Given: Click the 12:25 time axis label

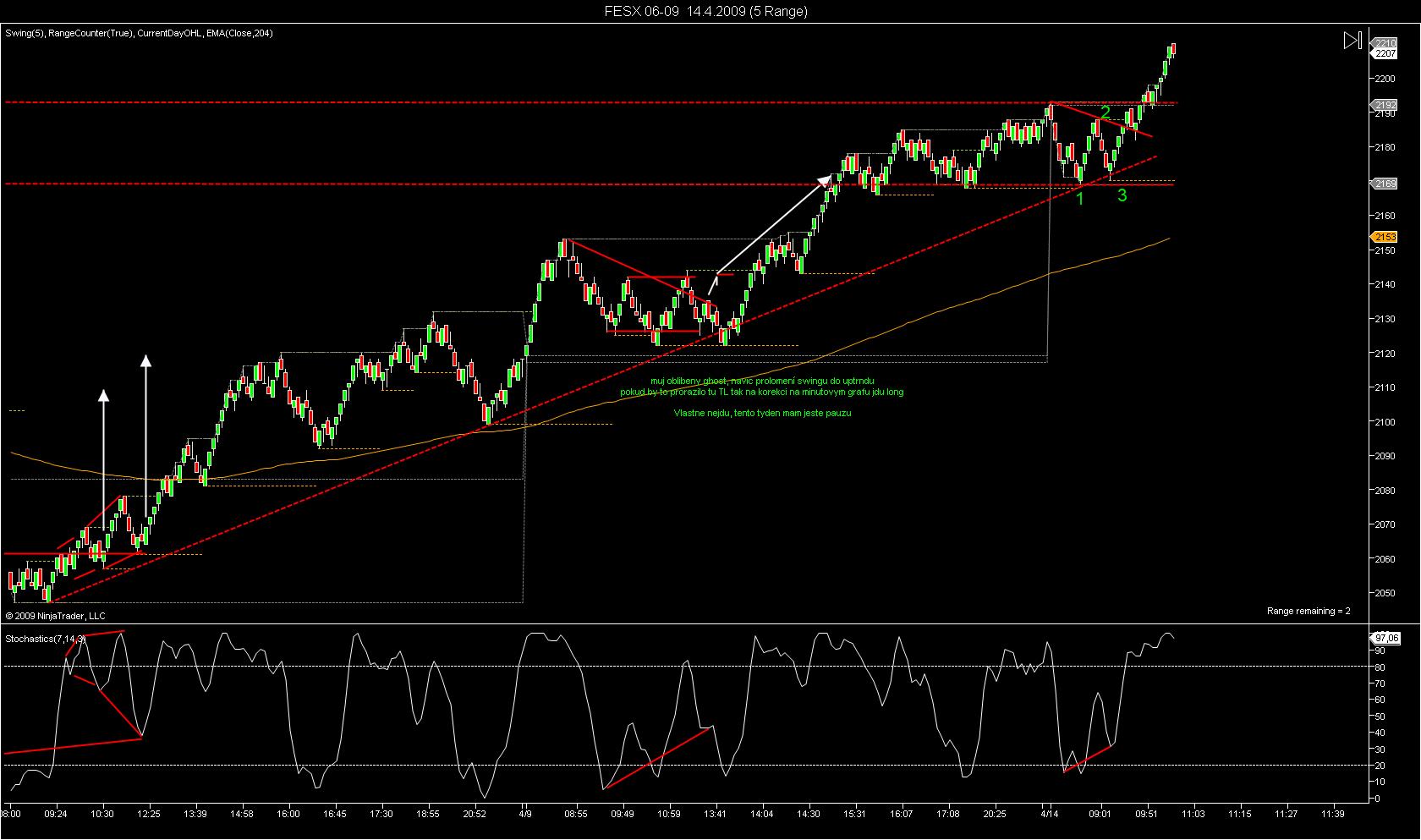Looking at the screenshot, I should 150,814.
